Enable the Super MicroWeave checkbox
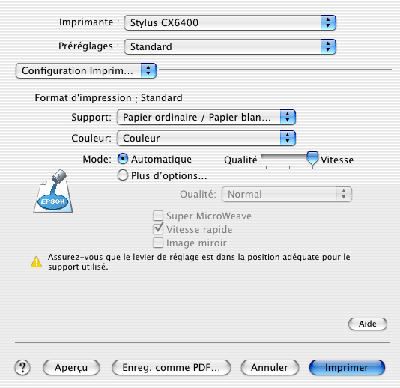 point(158,216)
